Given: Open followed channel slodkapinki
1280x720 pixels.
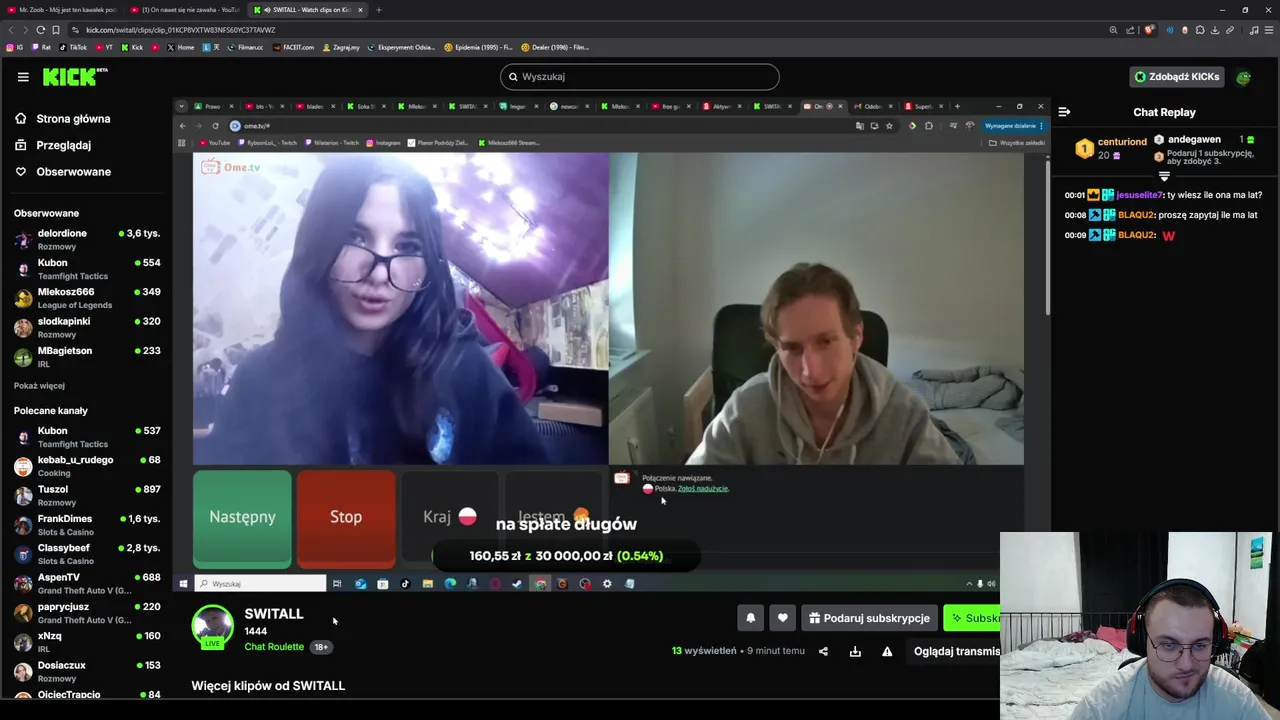Looking at the screenshot, I should pos(87,327).
